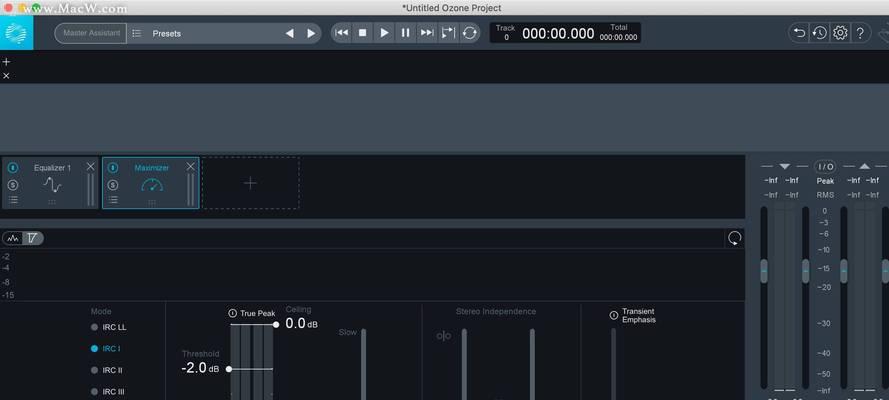The width and height of the screenshot is (889, 400).
Task: Select the IRC LL mode
Action: 109,327
